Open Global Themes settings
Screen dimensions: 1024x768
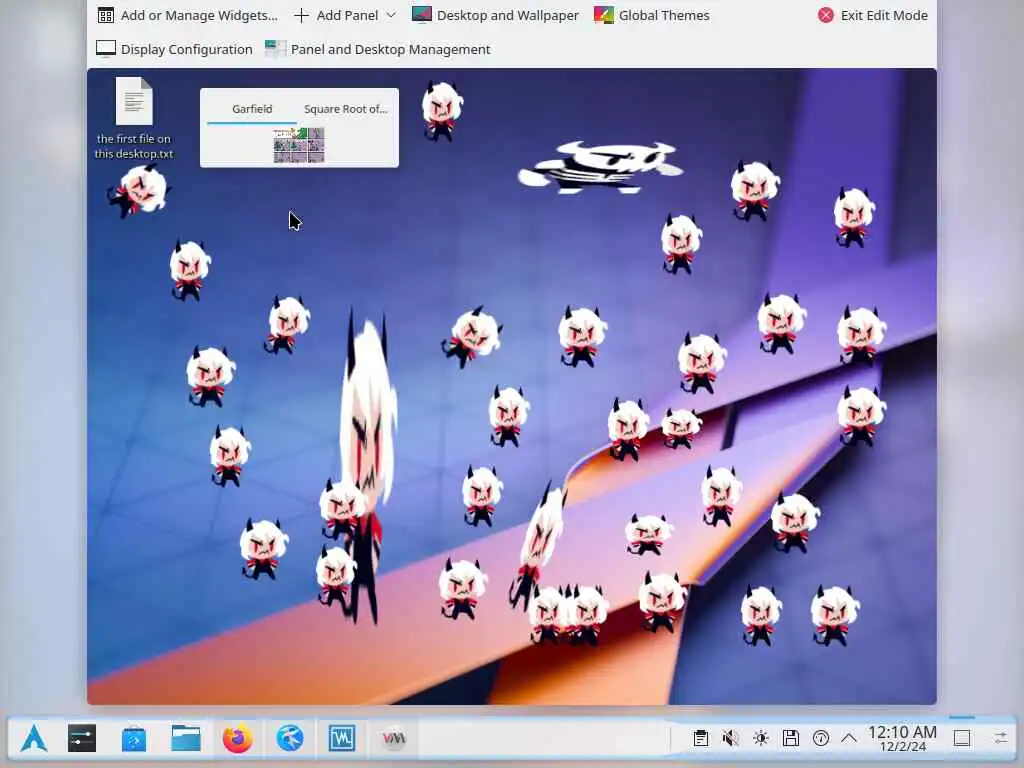point(651,15)
